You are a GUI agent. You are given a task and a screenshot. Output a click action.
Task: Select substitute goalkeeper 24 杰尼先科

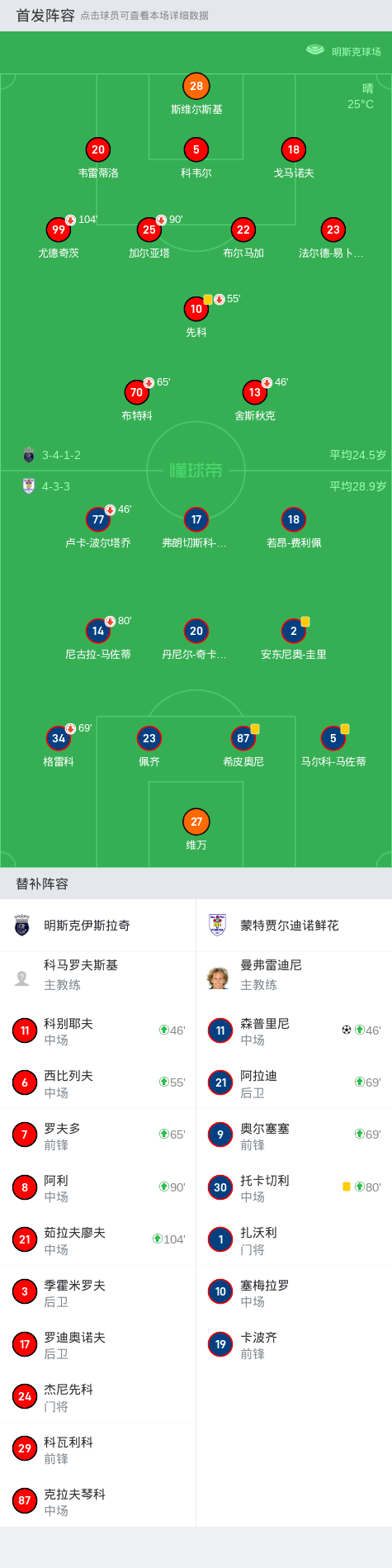[98, 1396]
